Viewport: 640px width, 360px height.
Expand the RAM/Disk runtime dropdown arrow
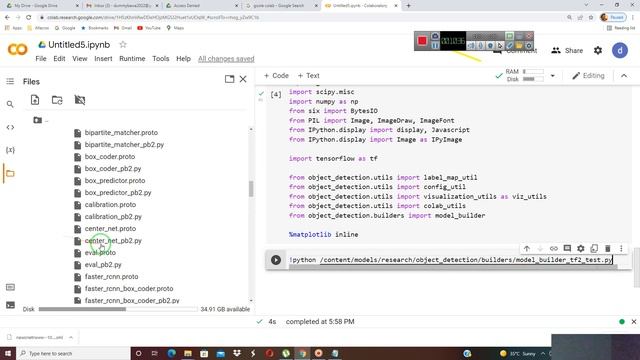[553, 76]
